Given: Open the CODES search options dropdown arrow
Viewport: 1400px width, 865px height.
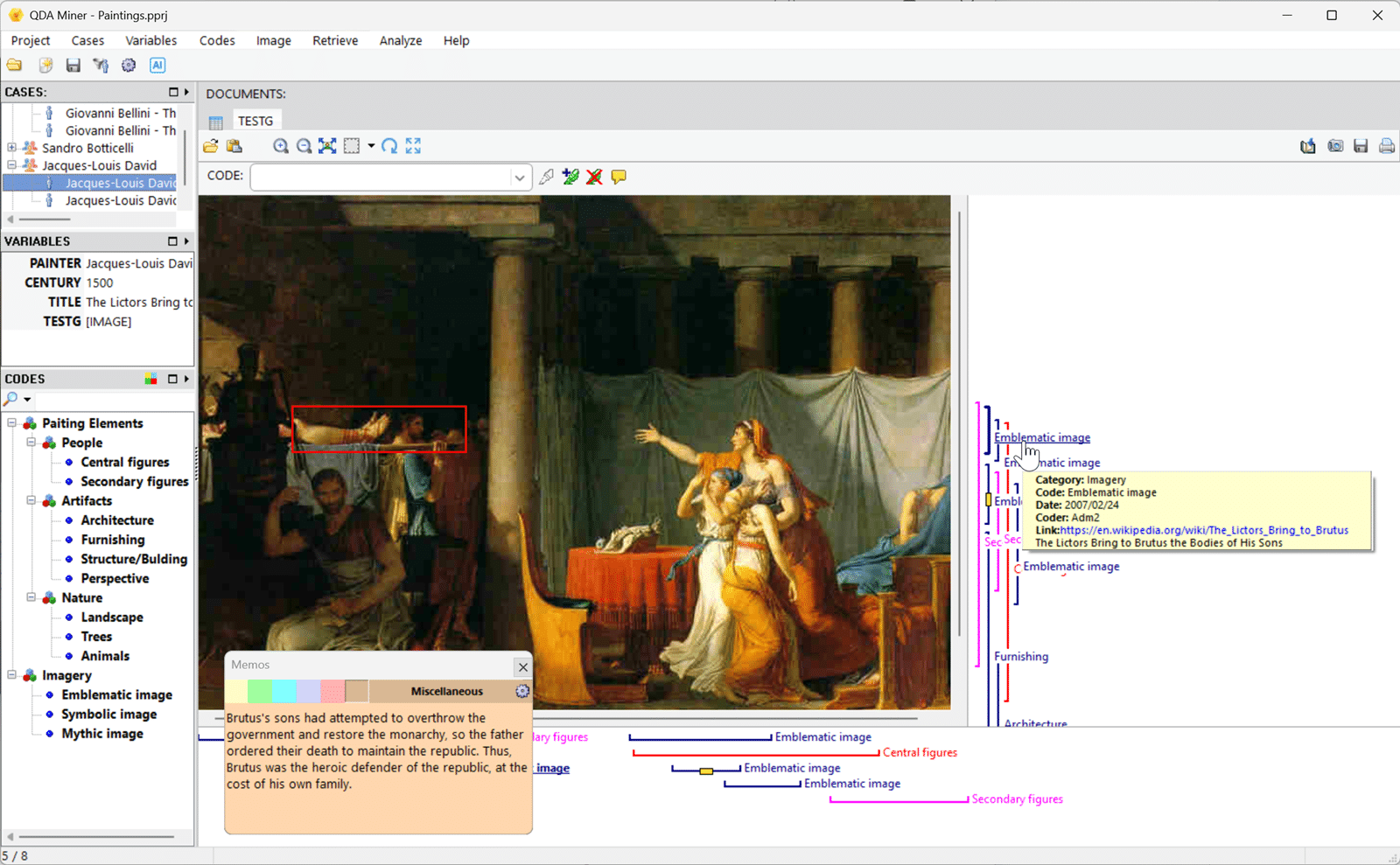Looking at the screenshot, I should click(x=27, y=400).
